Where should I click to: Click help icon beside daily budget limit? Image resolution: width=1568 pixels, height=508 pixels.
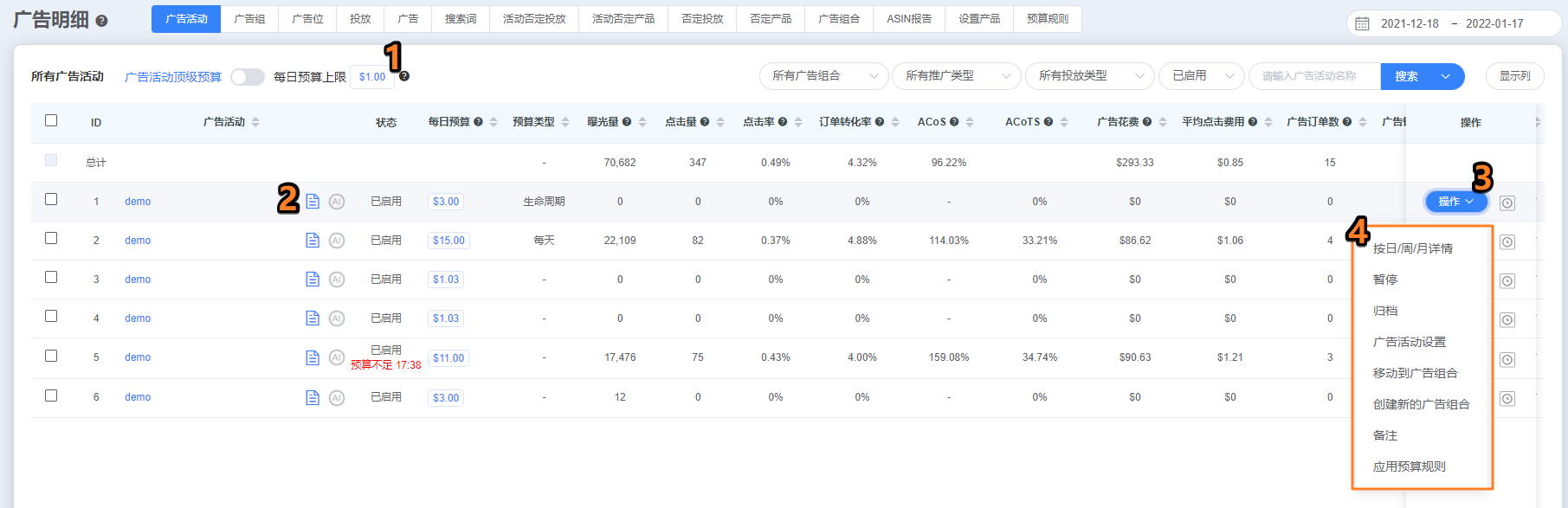404,76
